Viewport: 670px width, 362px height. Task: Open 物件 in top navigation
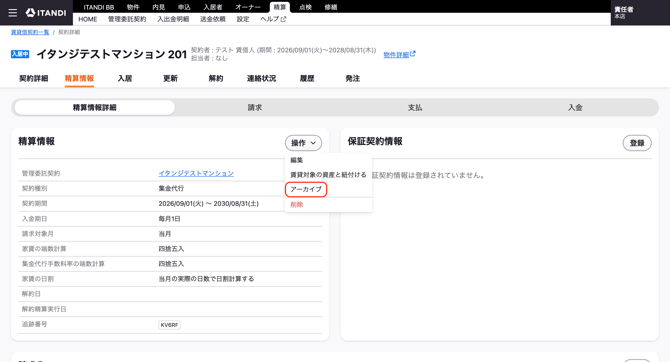[133, 7]
